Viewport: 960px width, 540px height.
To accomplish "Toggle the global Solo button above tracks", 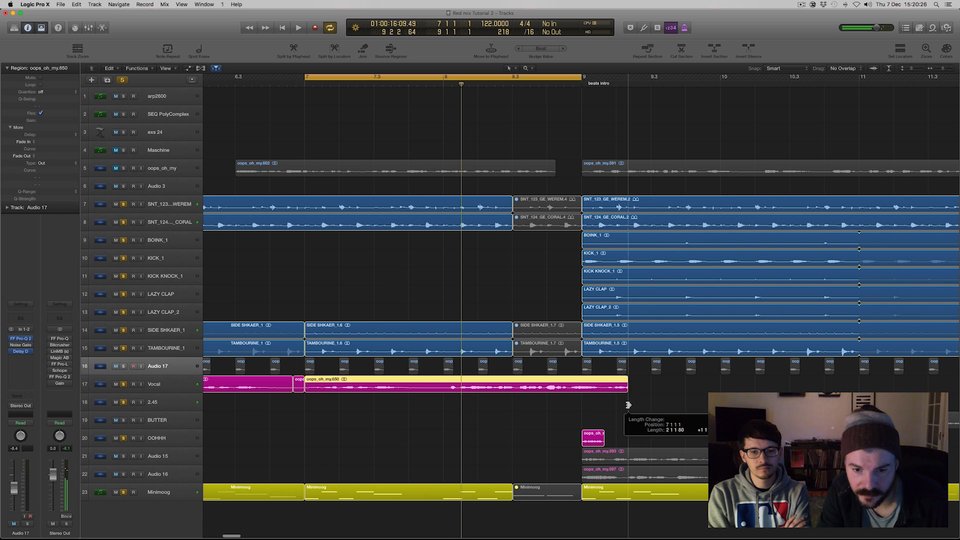I will pos(122,80).
